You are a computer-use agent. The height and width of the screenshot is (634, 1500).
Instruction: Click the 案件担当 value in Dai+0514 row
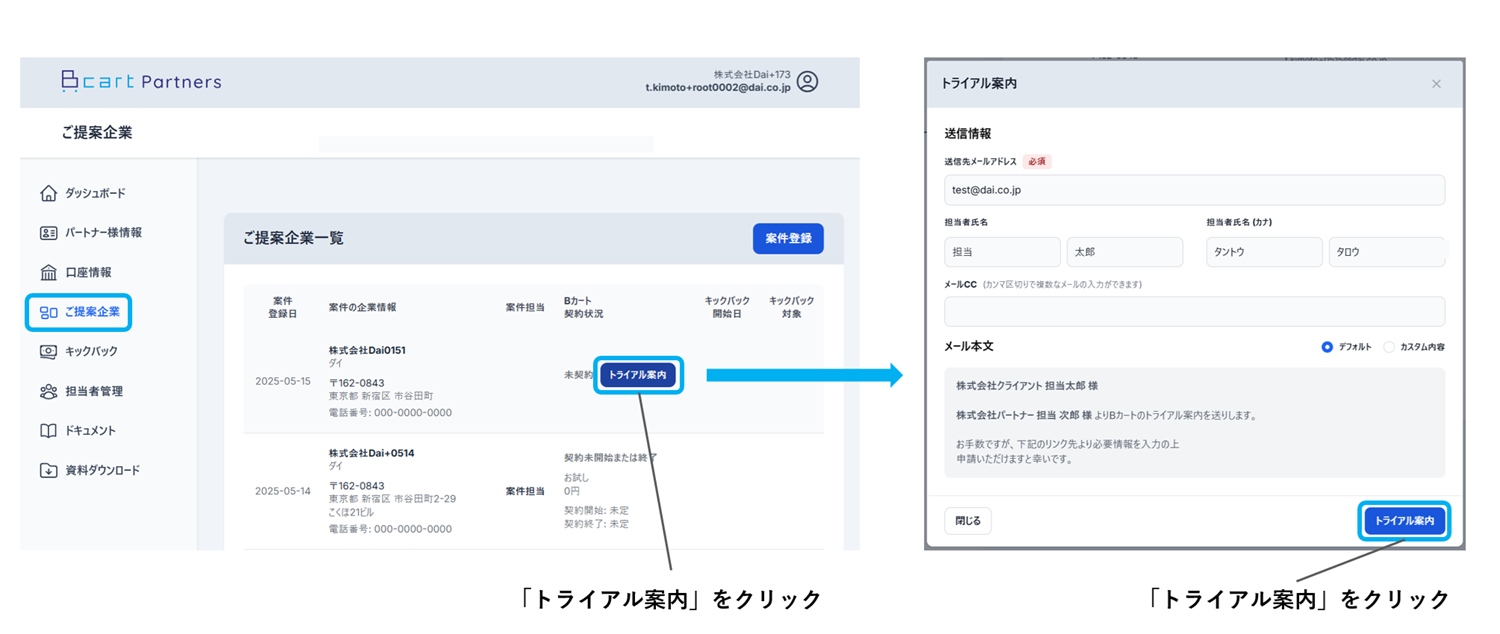pos(525,491)
